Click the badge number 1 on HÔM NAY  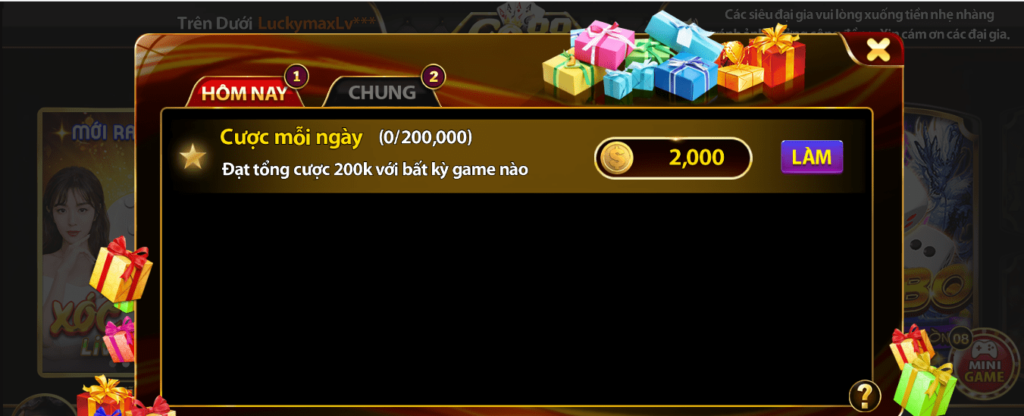click(x=296, y=76)
